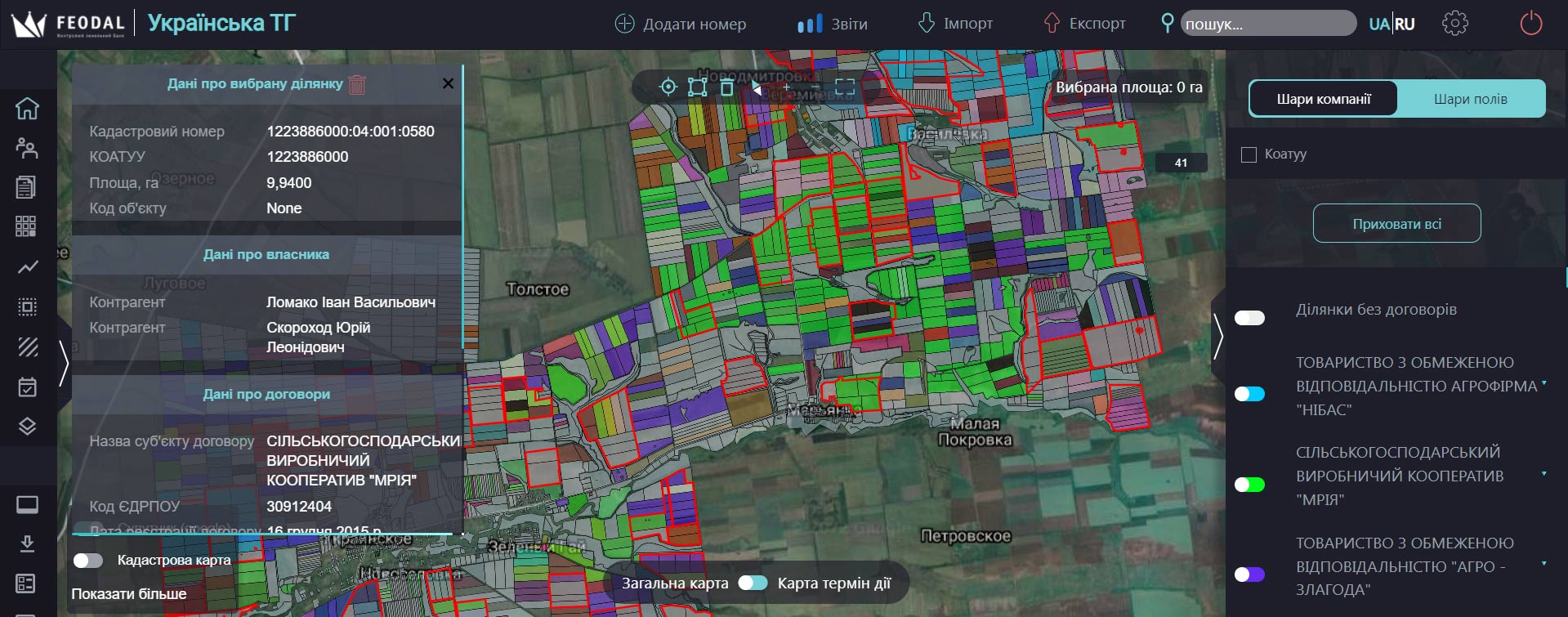Click into the пошук search field
The image size is (1568, 617).
point(1268,24)
